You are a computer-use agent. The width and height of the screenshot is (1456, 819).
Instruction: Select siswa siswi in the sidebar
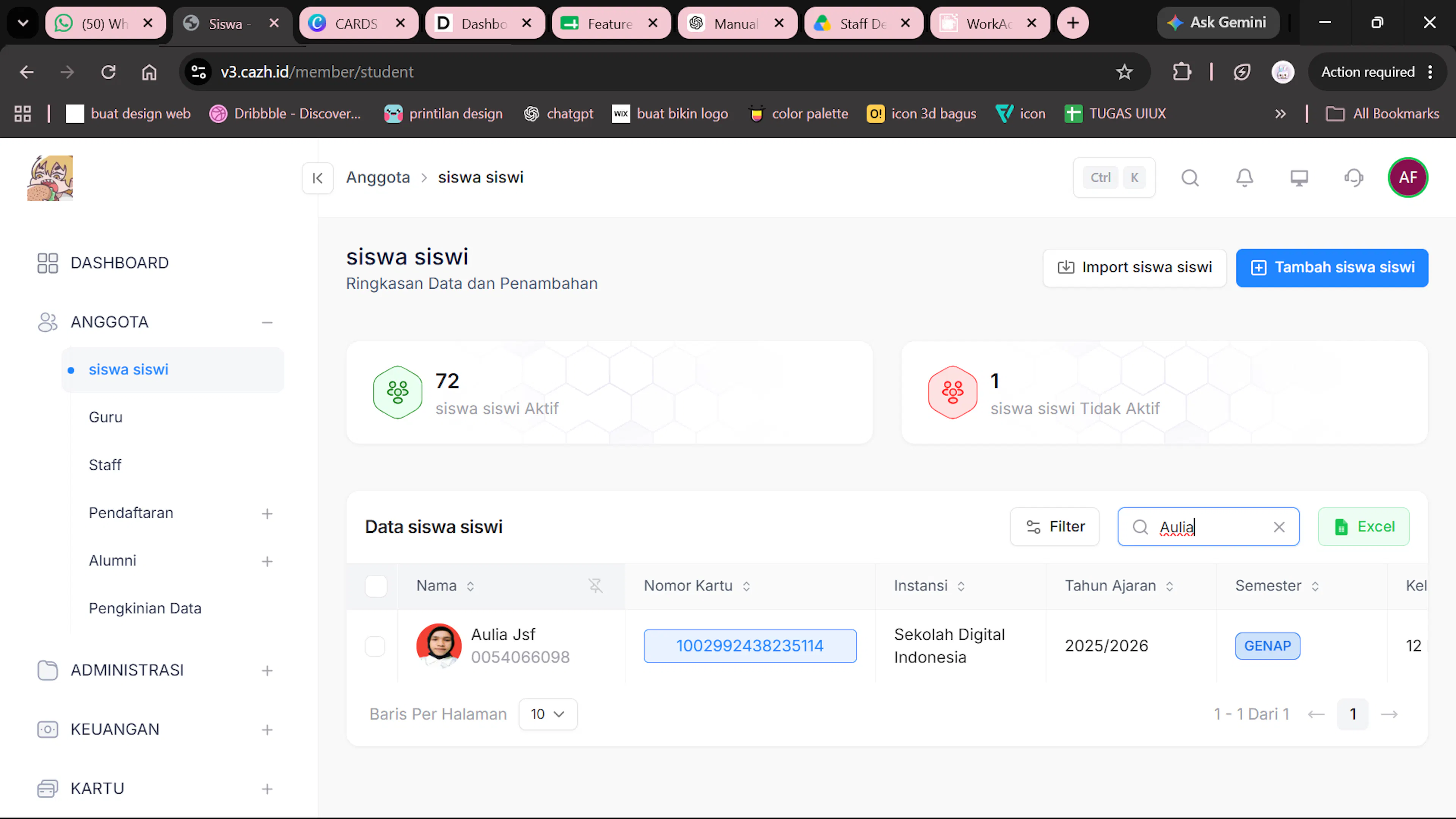pos(173,370)
